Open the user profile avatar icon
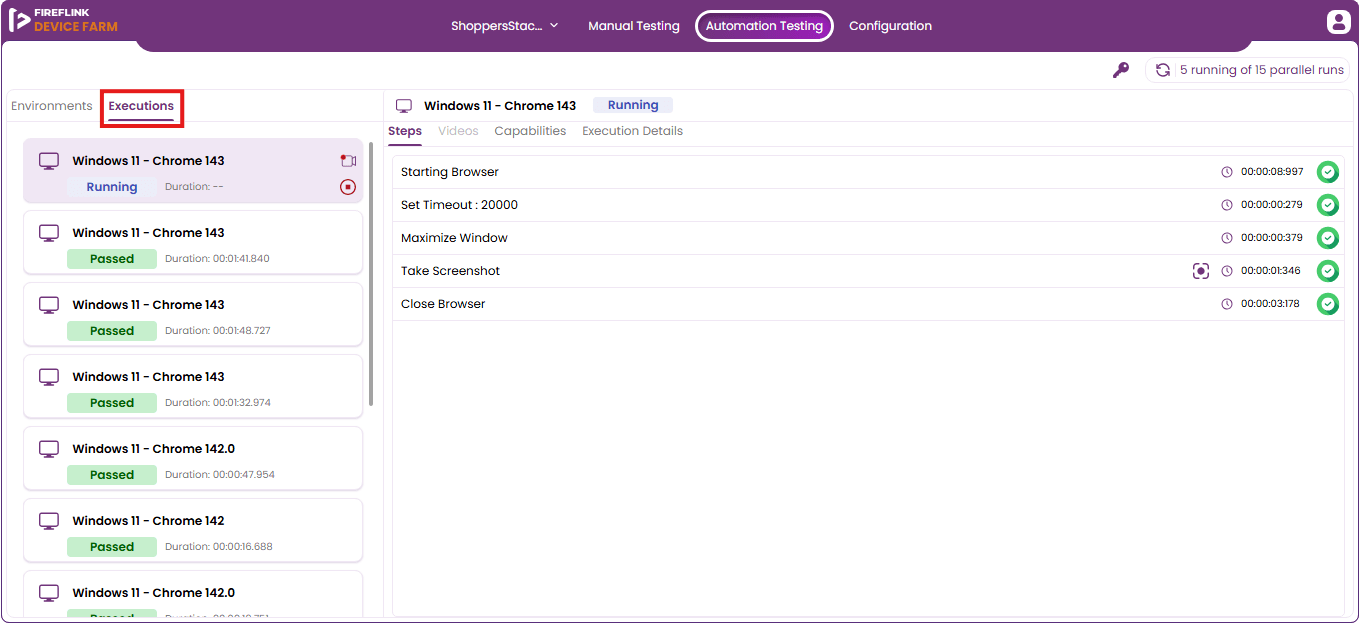 coord(1339,23)
